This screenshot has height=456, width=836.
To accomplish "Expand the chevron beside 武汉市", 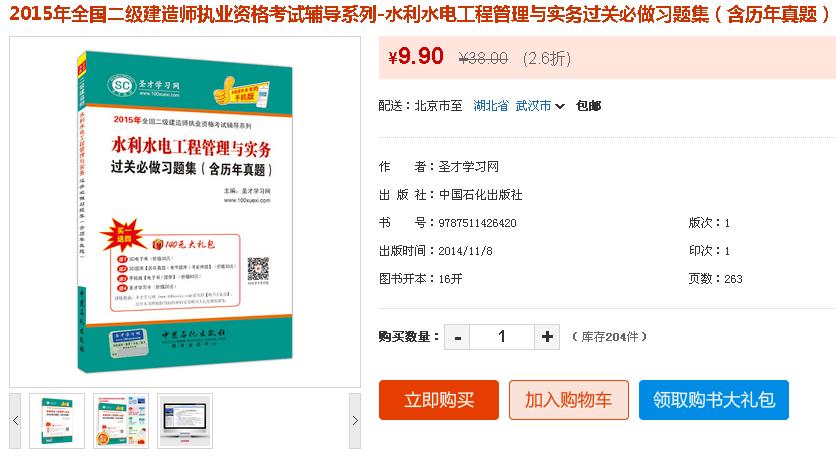I will coord(560,106).
